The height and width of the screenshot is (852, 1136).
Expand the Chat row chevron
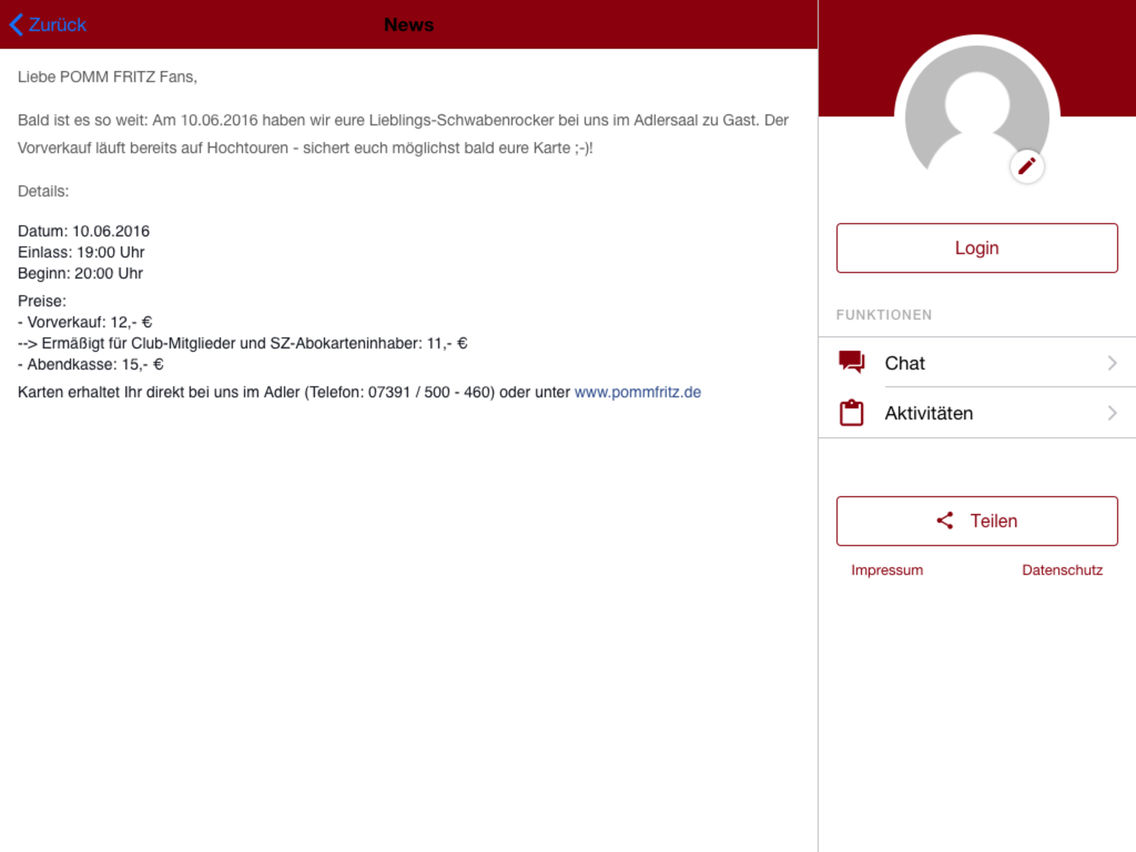click(x=1112, y=362)
